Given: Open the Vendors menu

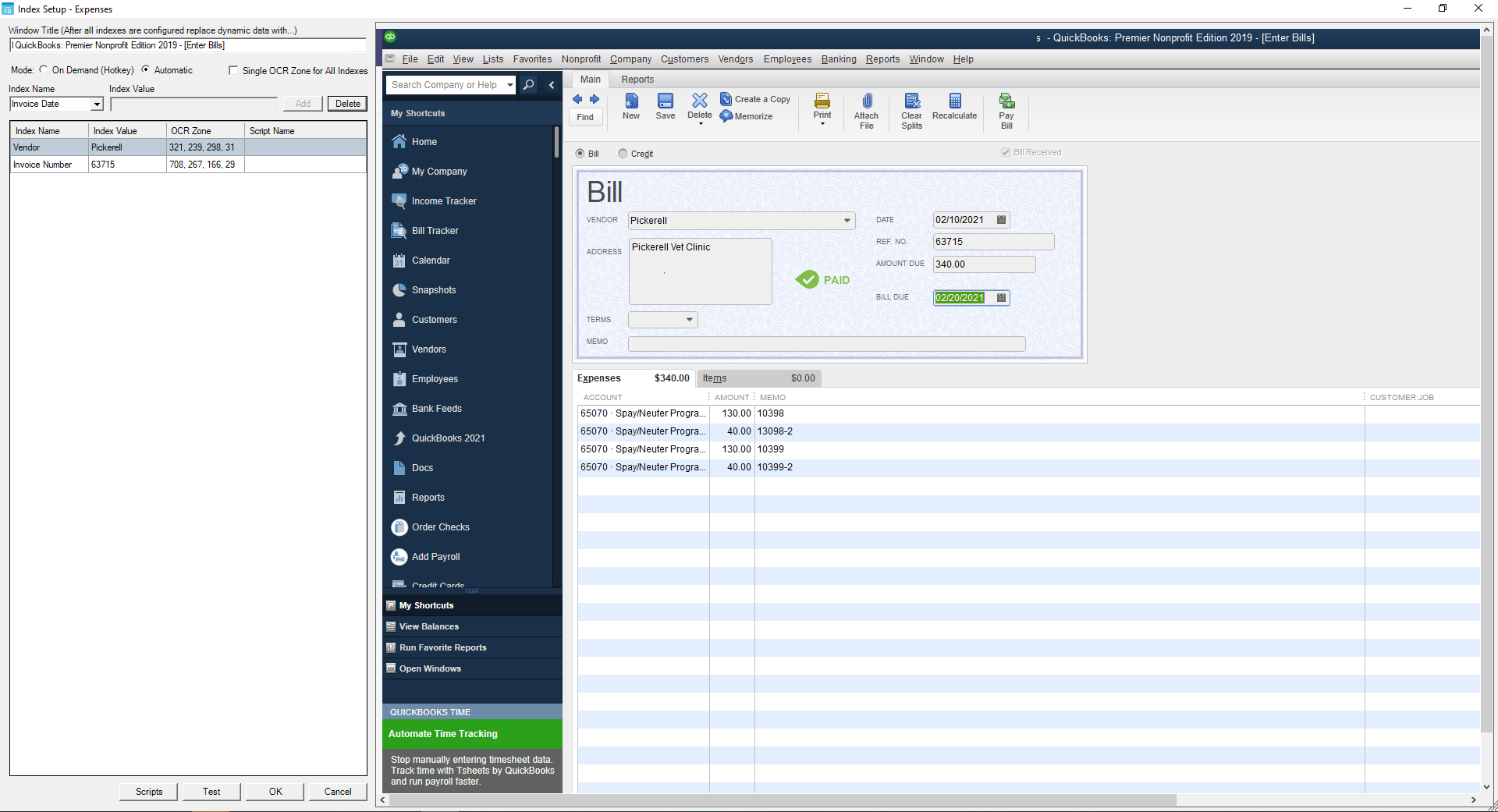Looking at the screenshot, I should click(736, 59).
